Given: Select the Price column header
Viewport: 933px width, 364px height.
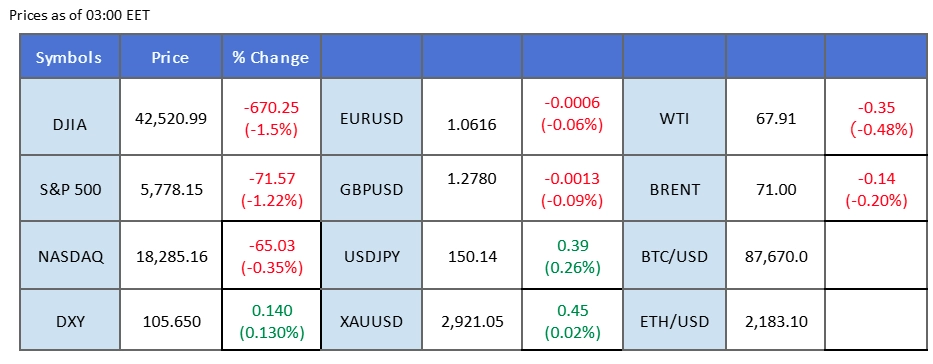Looking at the screenshot, I should [171, 58].
